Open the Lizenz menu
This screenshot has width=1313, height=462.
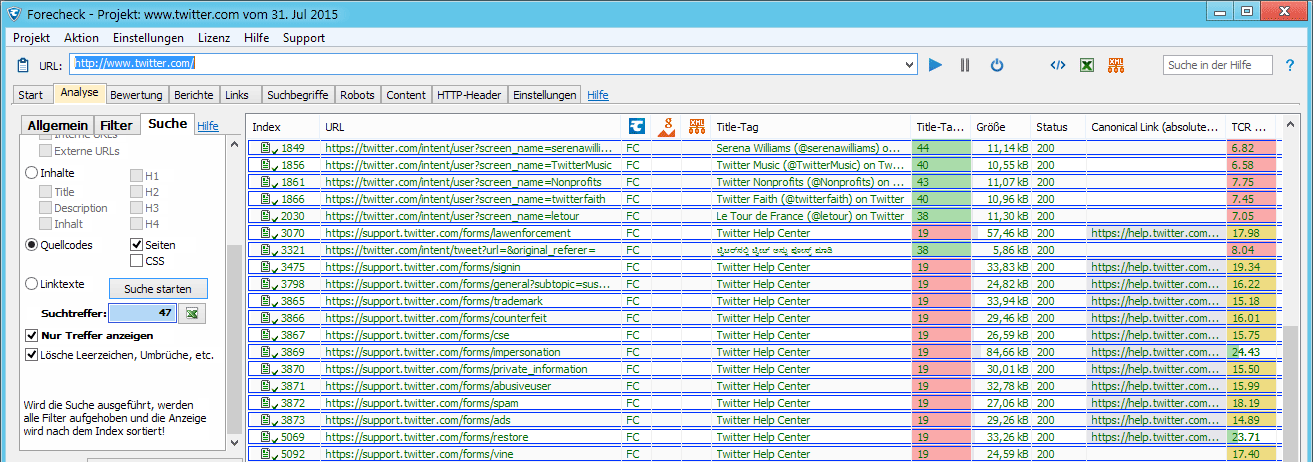(x=214, y=38)
